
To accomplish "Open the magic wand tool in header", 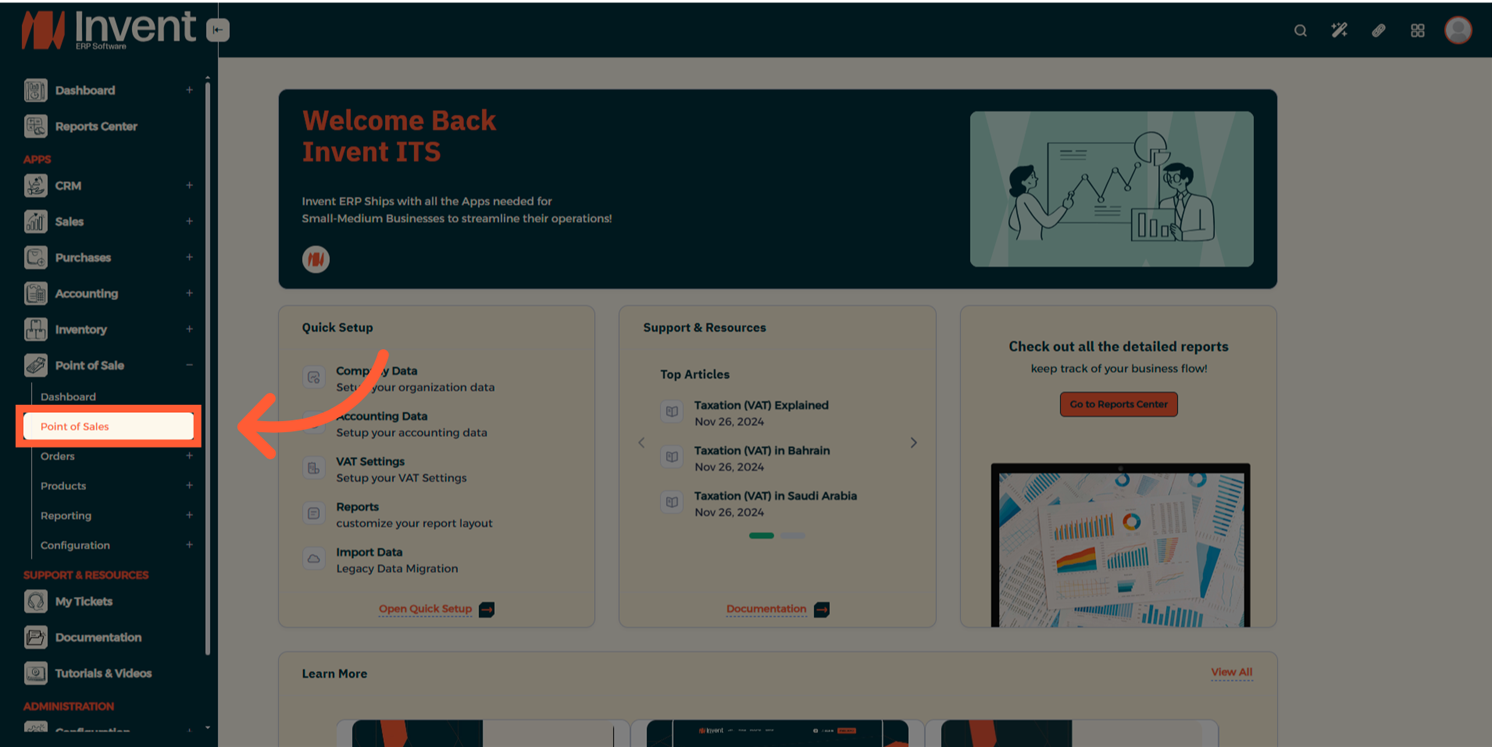I will [1339, 31].
